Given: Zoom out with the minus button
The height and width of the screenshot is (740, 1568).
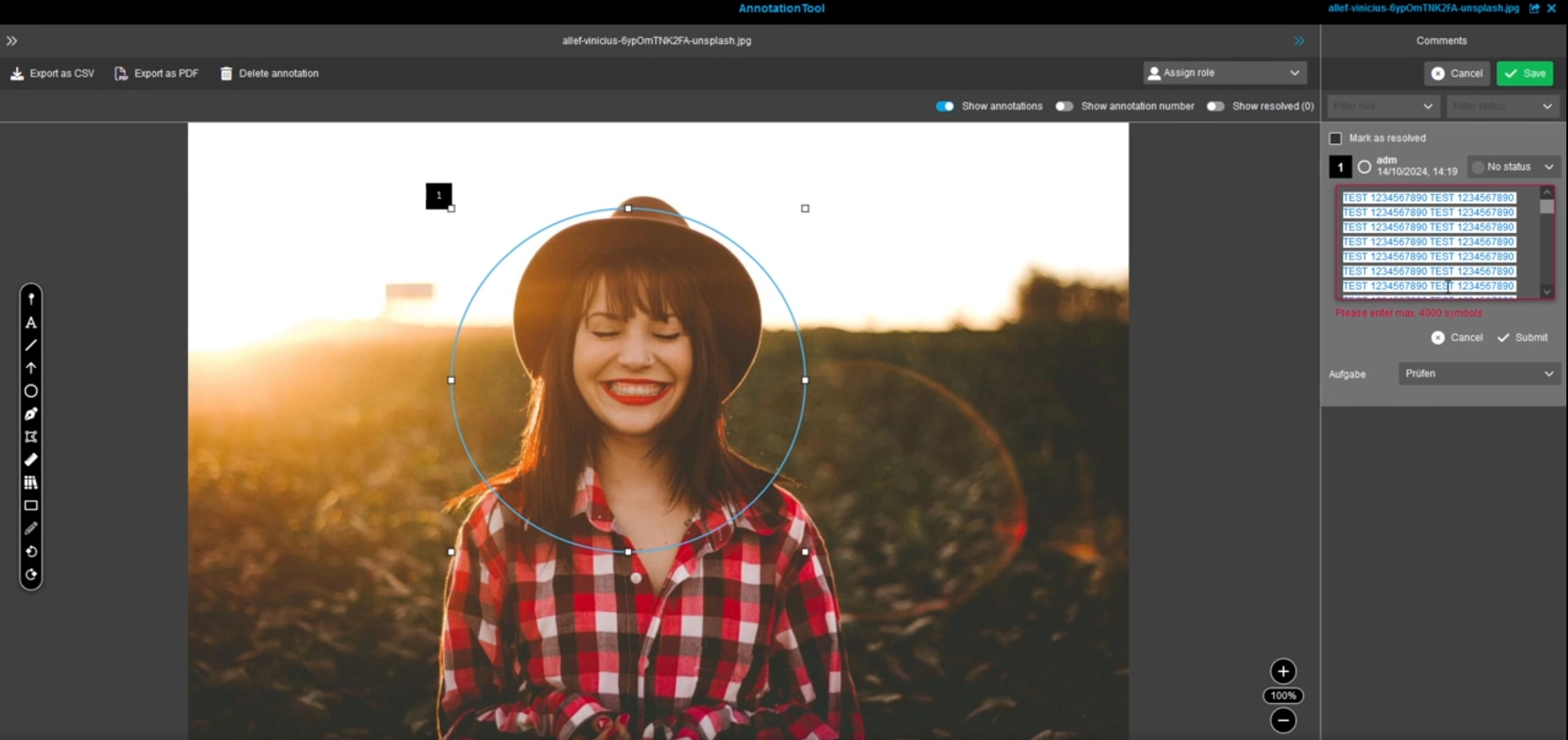Looking at the screenshot, I should (1283, 720).
